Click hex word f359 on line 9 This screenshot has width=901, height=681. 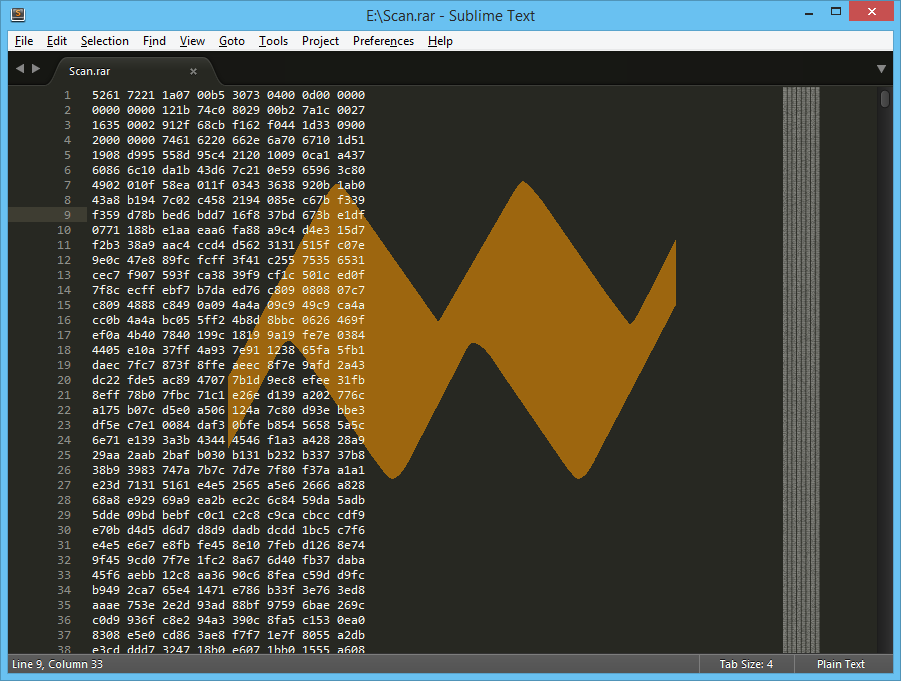coord(106,215)
